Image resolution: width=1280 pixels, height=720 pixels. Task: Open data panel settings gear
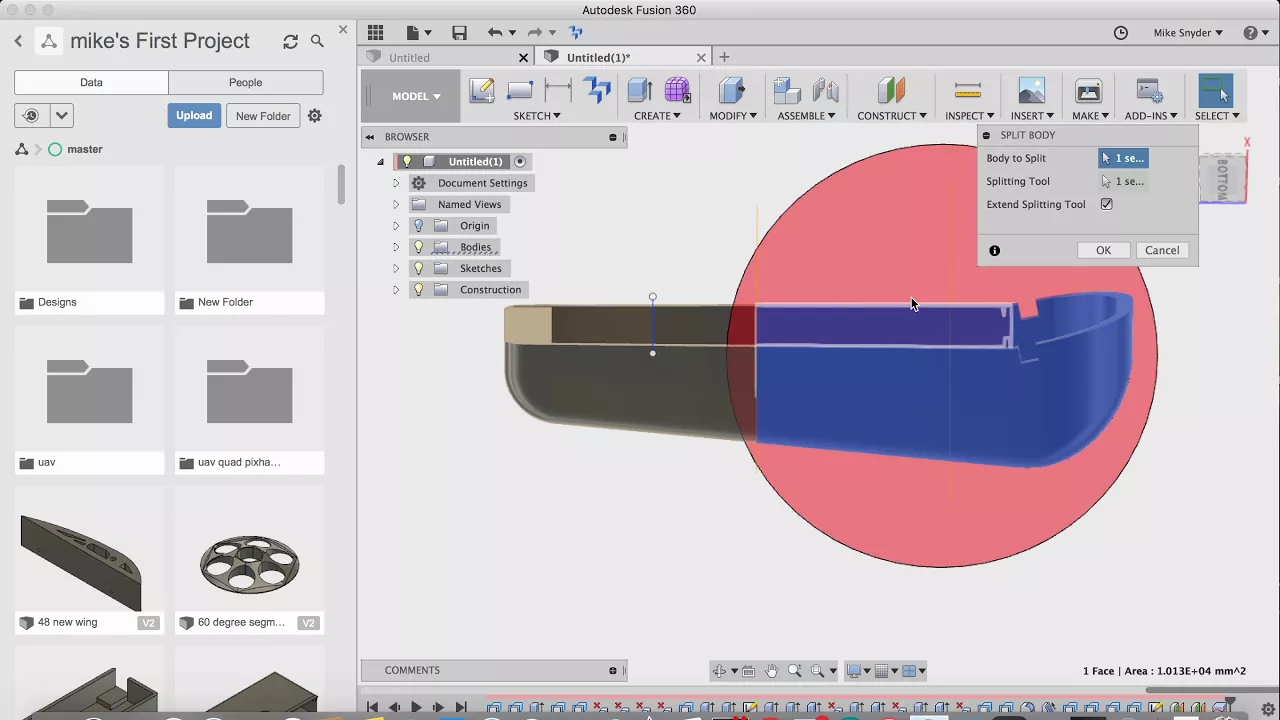tap(314, 116)
